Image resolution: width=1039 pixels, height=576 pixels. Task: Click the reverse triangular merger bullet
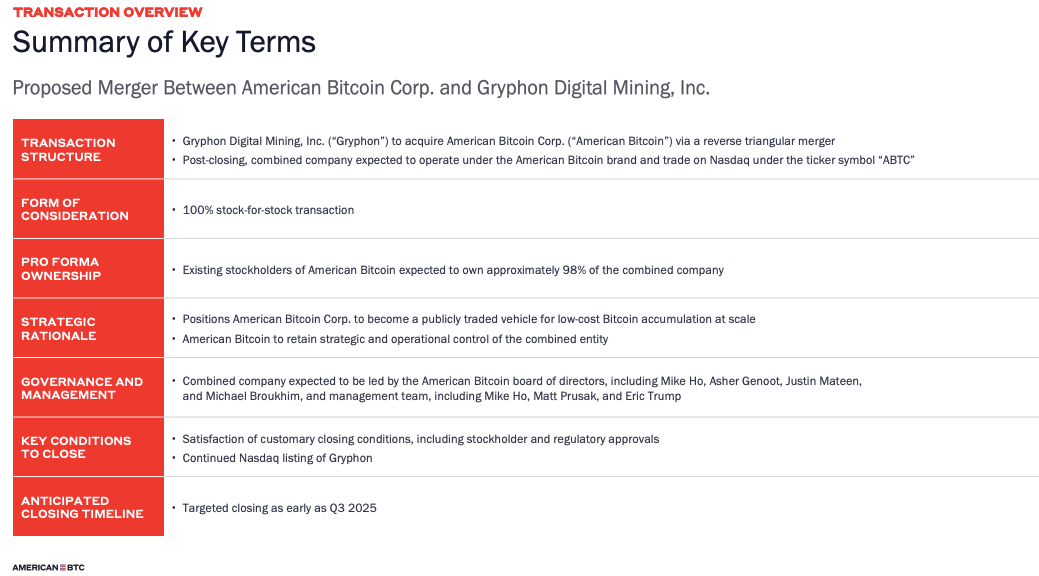point(508,141)
